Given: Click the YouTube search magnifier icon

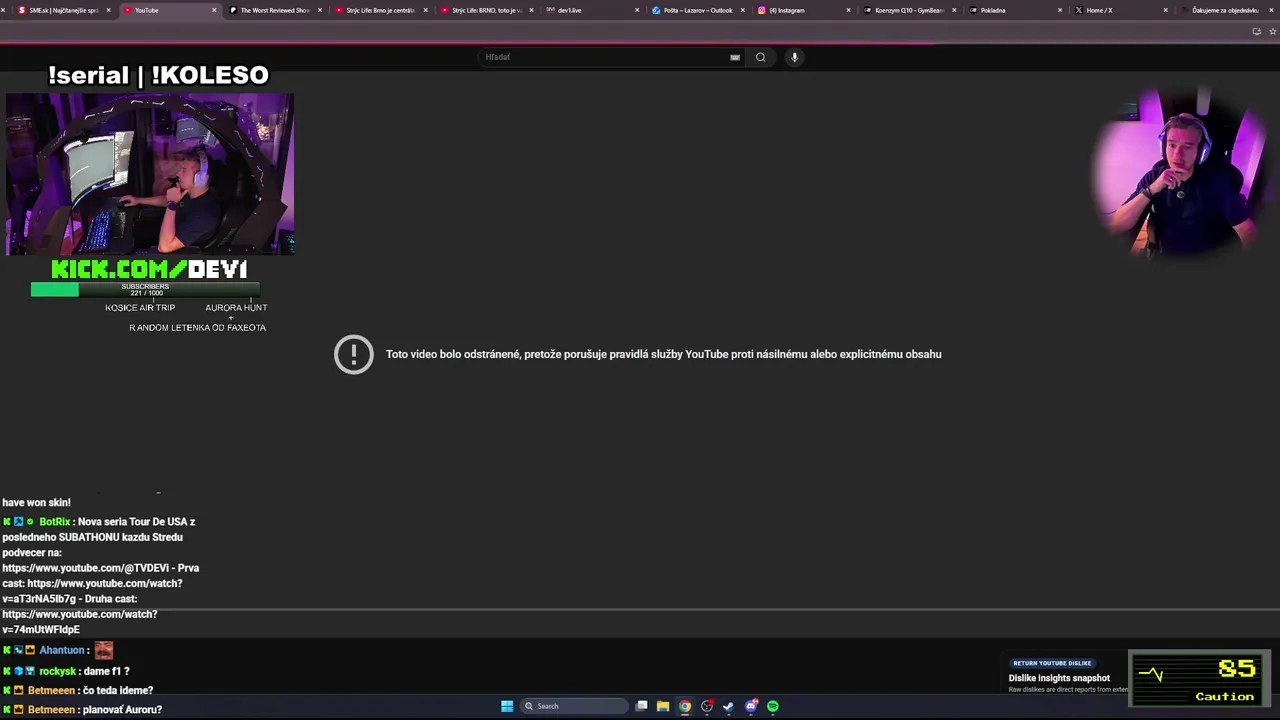Looking at the screenshot, I should [760, 57].
